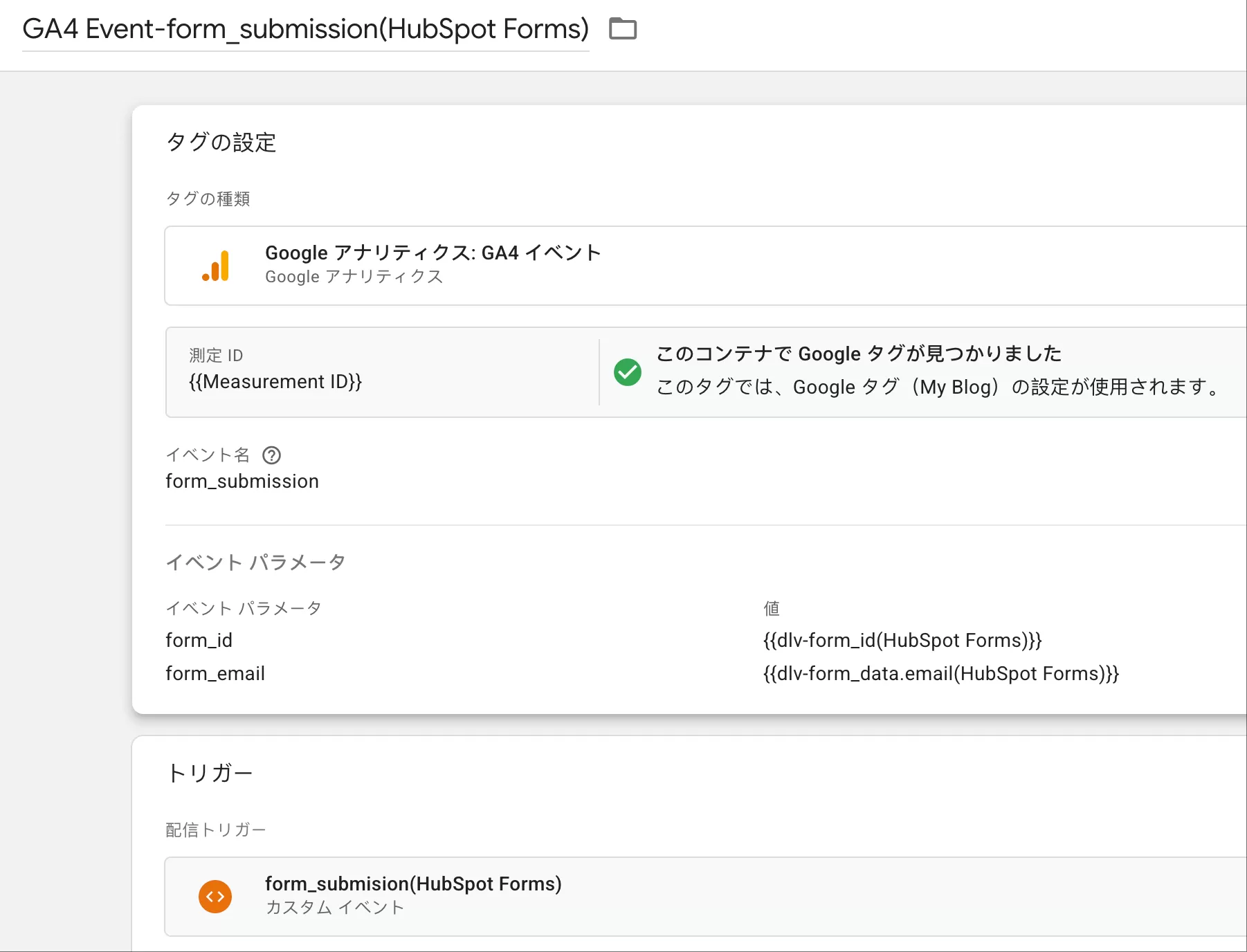Click the タグの設定 section heading
The width and height of the screenshot is (1247, 952).
click(x=221, y=143)
